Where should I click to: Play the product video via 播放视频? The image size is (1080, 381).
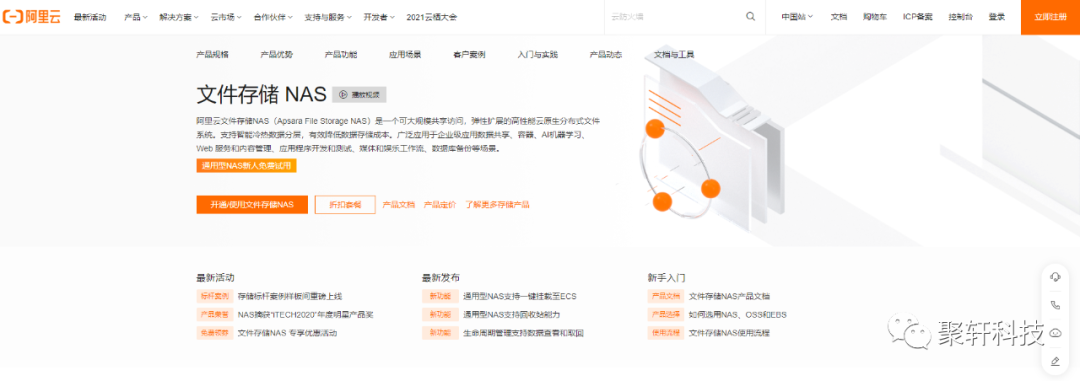pos(359,94)
